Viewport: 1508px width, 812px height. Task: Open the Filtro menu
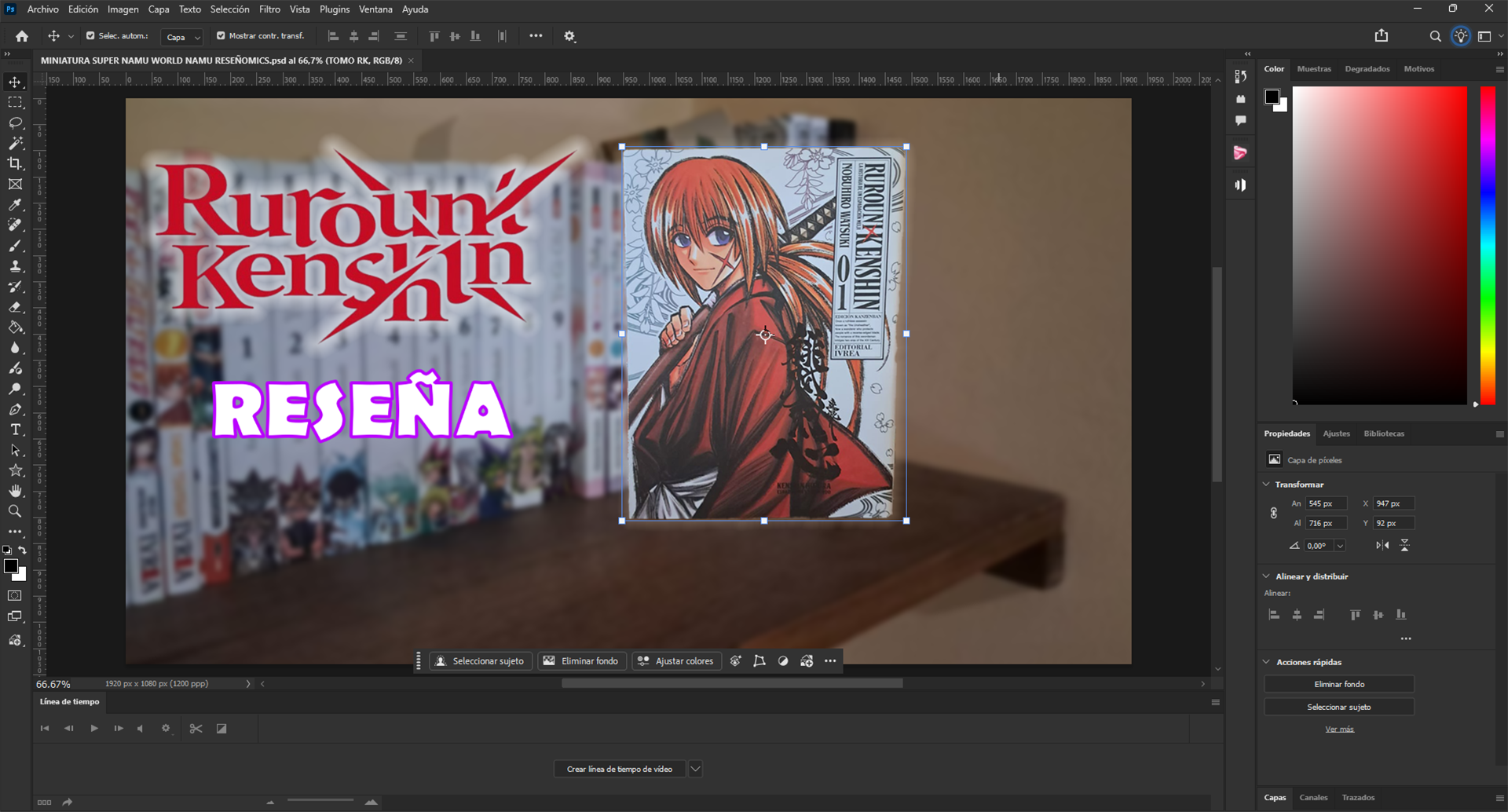(269, 9)
